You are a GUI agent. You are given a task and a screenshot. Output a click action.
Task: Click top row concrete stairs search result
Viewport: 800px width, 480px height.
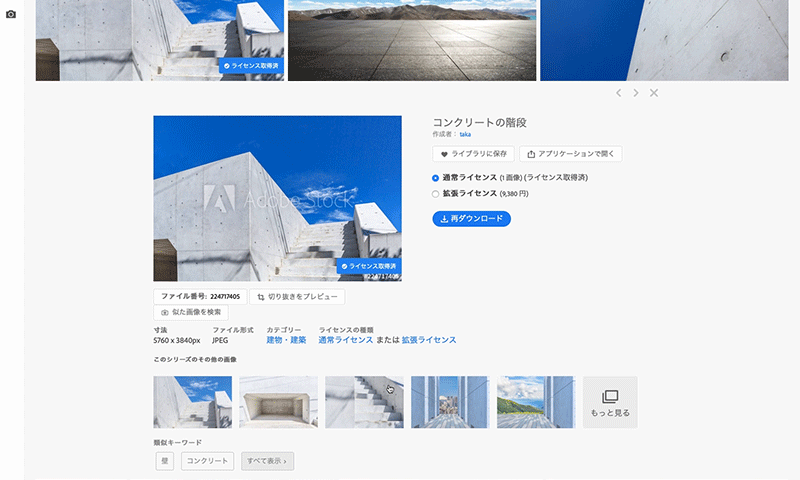(x=160, y=40)
